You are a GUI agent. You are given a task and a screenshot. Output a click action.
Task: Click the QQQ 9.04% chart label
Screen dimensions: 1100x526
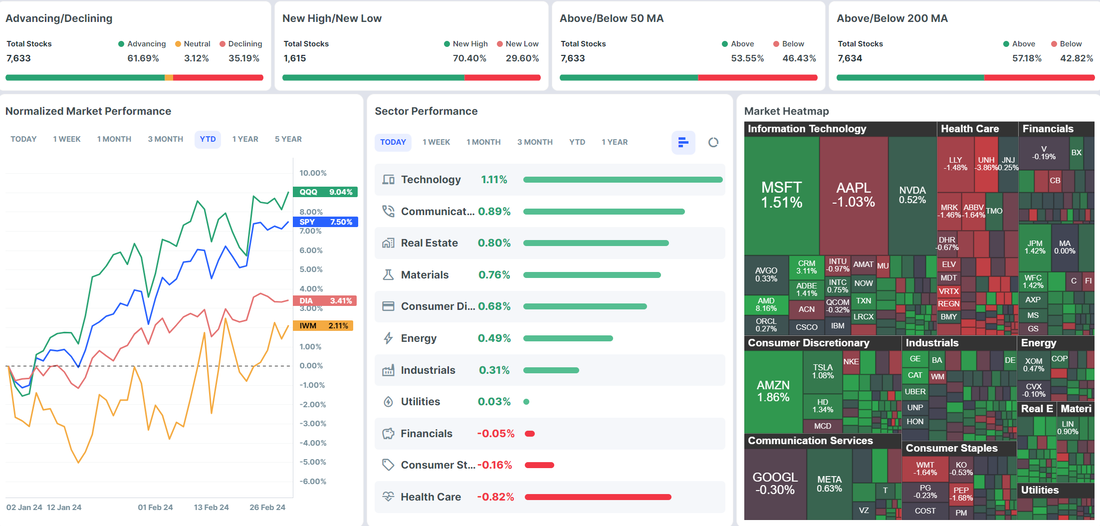327,191
